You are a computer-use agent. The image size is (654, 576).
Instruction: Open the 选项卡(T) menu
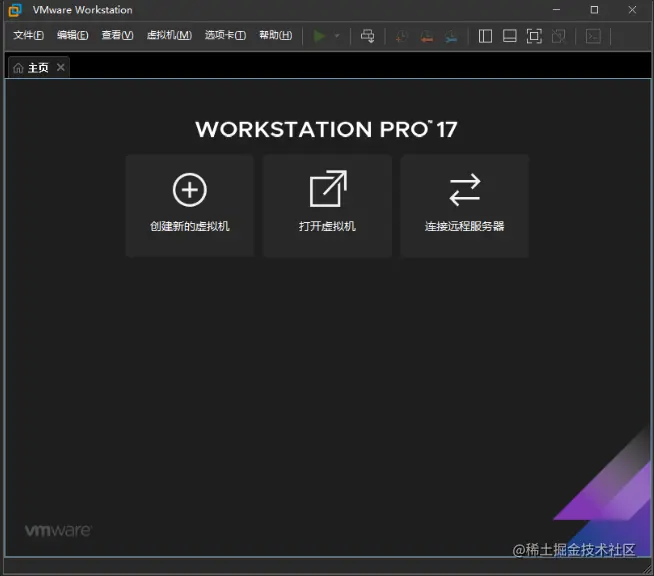tap(225, 35)
